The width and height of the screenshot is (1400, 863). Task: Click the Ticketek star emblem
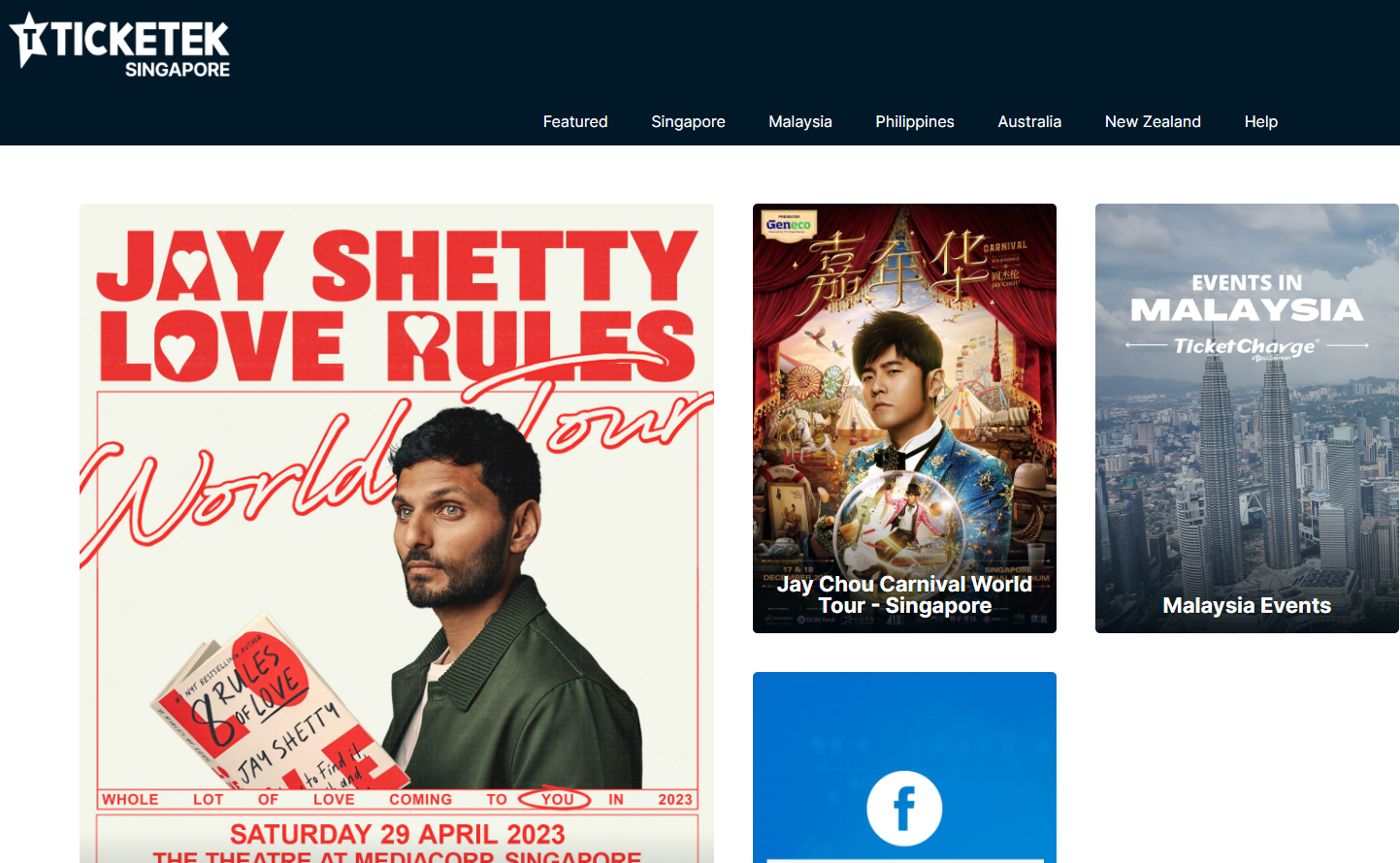pyautogui.click(x=29, y=40)
